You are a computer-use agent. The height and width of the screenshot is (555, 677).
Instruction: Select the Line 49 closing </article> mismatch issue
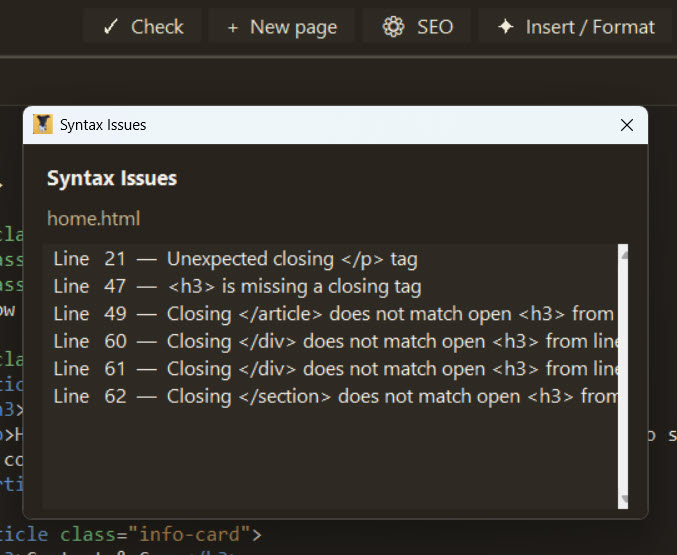[331, 314]
